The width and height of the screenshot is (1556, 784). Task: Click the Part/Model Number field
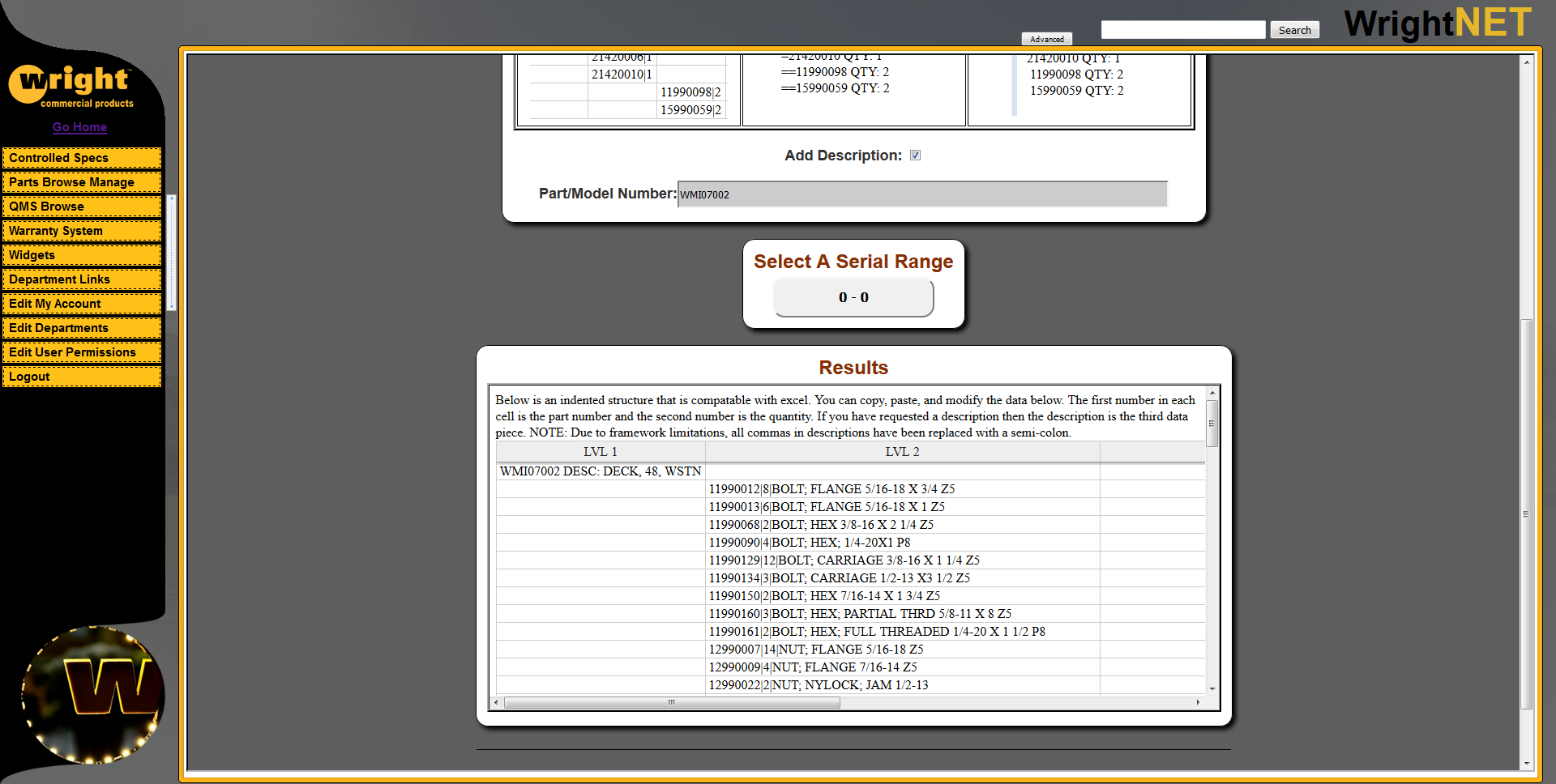(x=922, y=194)
